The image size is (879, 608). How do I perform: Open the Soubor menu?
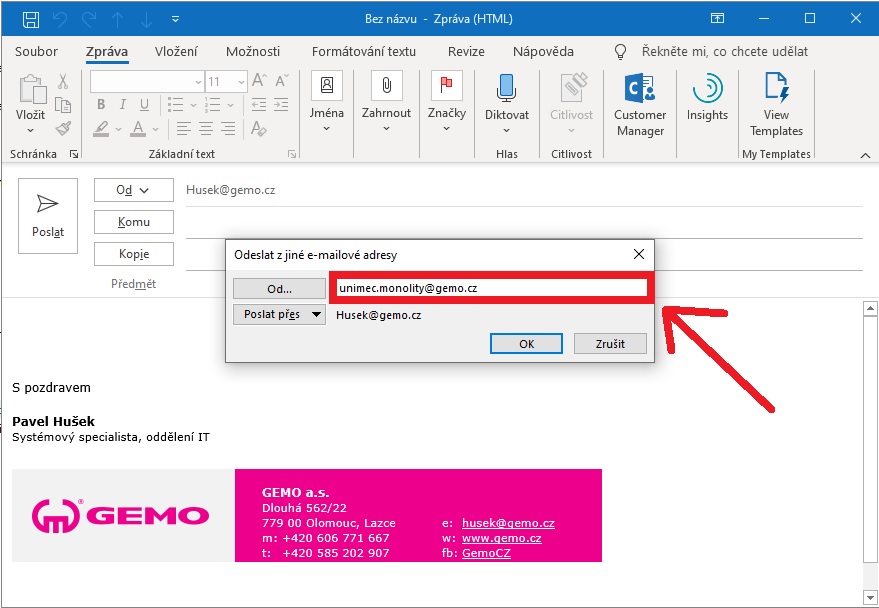(x=36, y=52)
